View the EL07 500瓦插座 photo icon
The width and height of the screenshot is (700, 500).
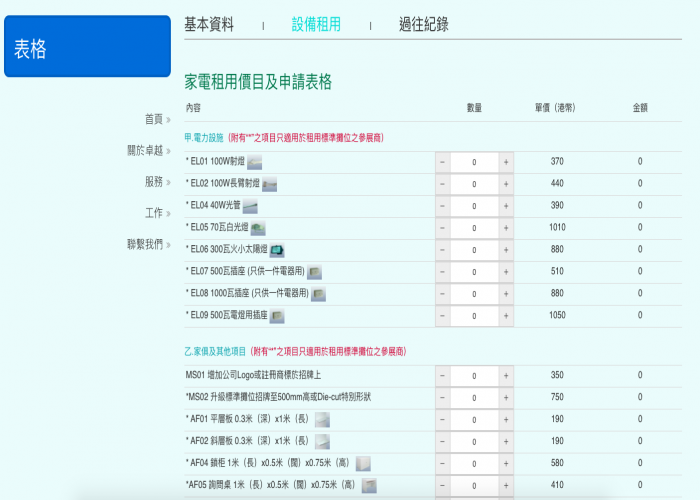(x=314, y=272)
